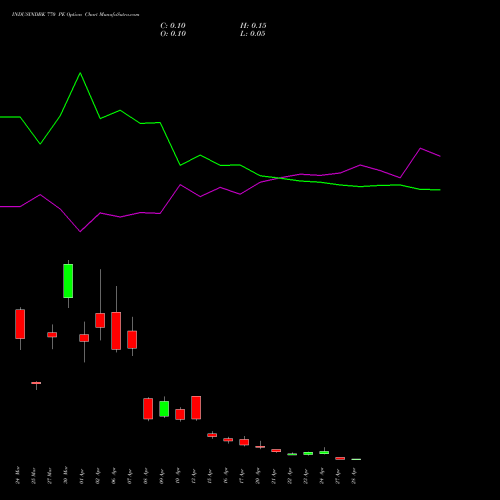
Task: Click the "07 Apr" date axis label
Action: 130,476
